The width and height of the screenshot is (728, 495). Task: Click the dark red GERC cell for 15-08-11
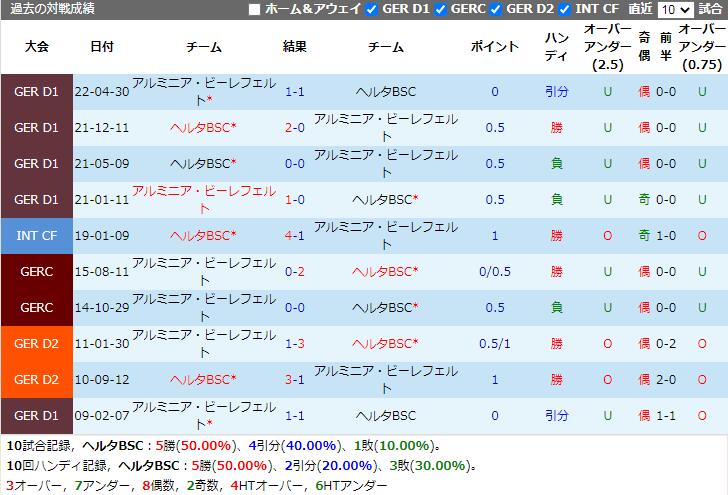click(37, 272)
